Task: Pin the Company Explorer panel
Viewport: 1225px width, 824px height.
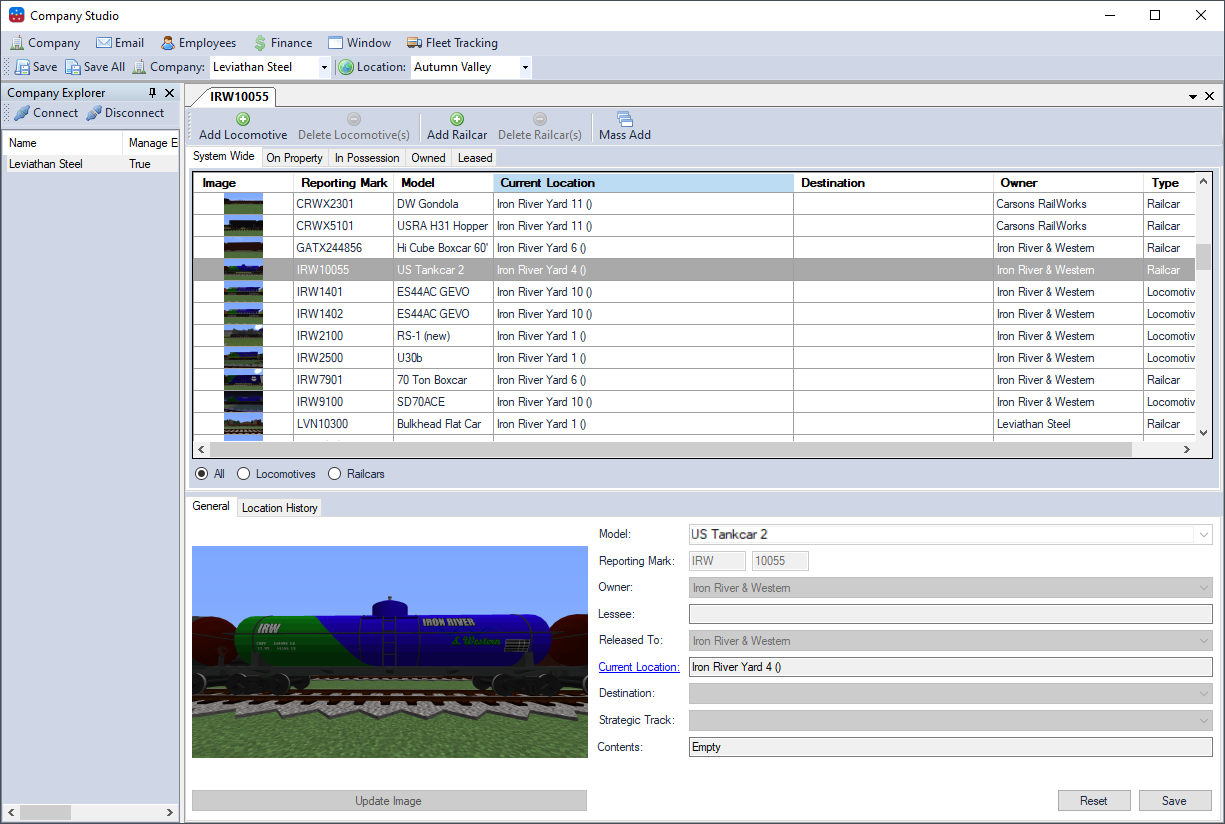Action: point(152,93)
